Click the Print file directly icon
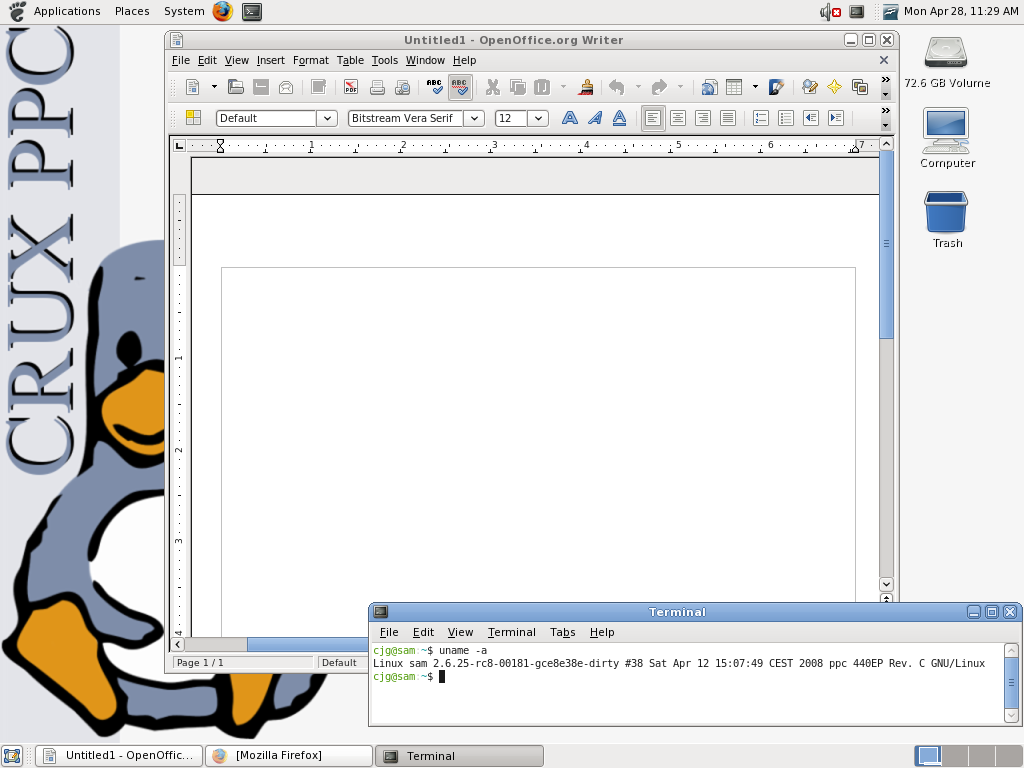 pyautogui.click(x=377, y=87)
